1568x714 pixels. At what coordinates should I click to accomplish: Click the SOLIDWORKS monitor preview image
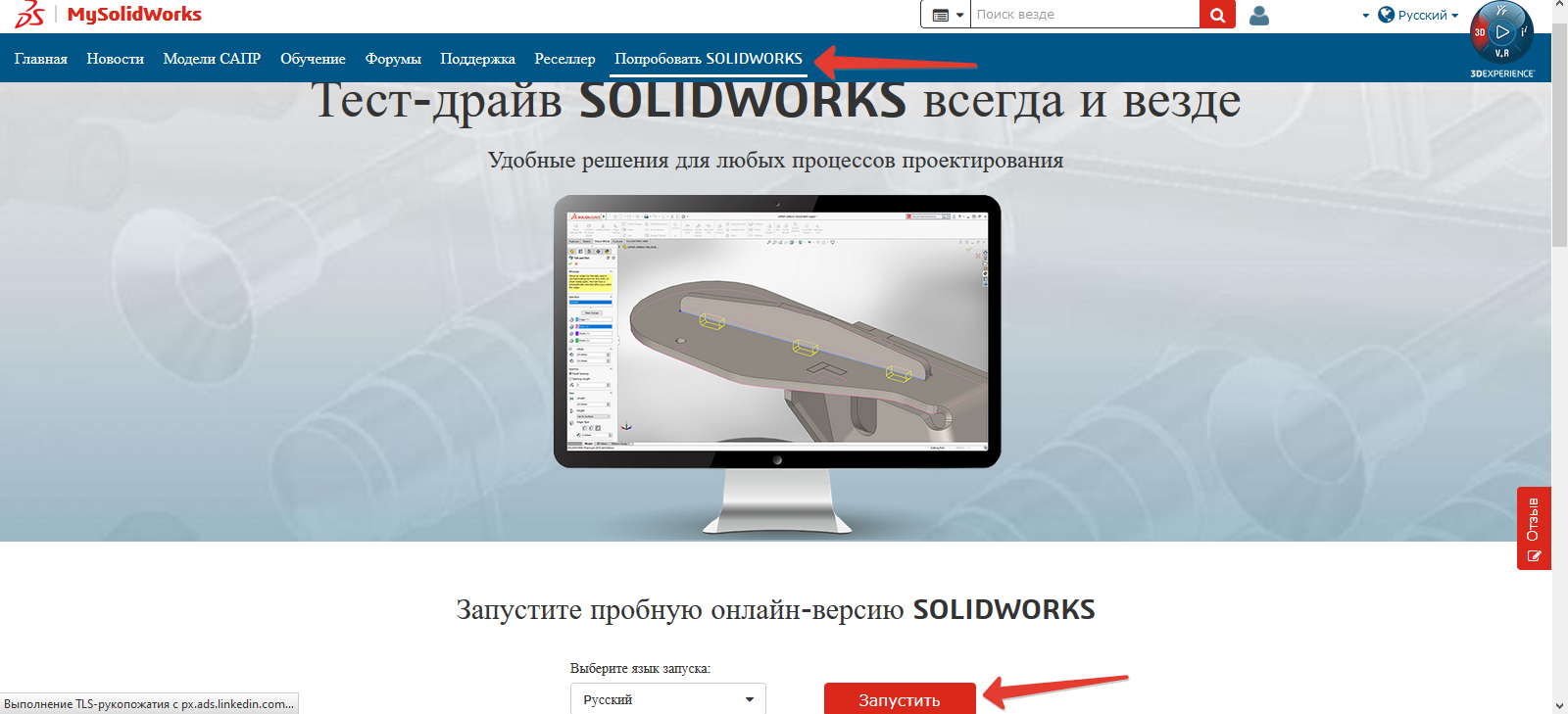pos(777,363)
